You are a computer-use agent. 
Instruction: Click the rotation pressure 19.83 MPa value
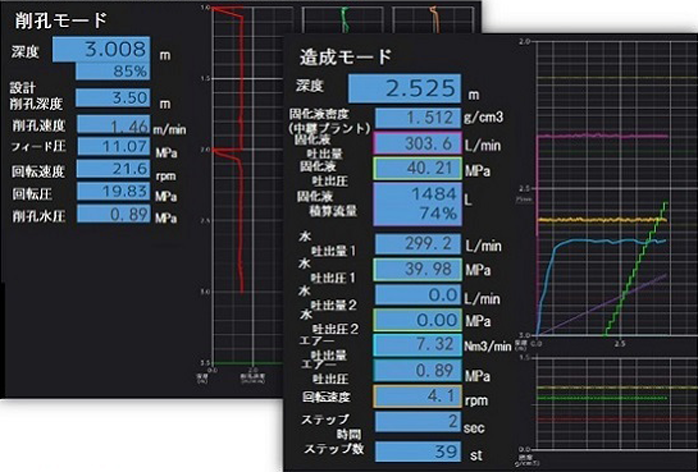tap(111, 191)
